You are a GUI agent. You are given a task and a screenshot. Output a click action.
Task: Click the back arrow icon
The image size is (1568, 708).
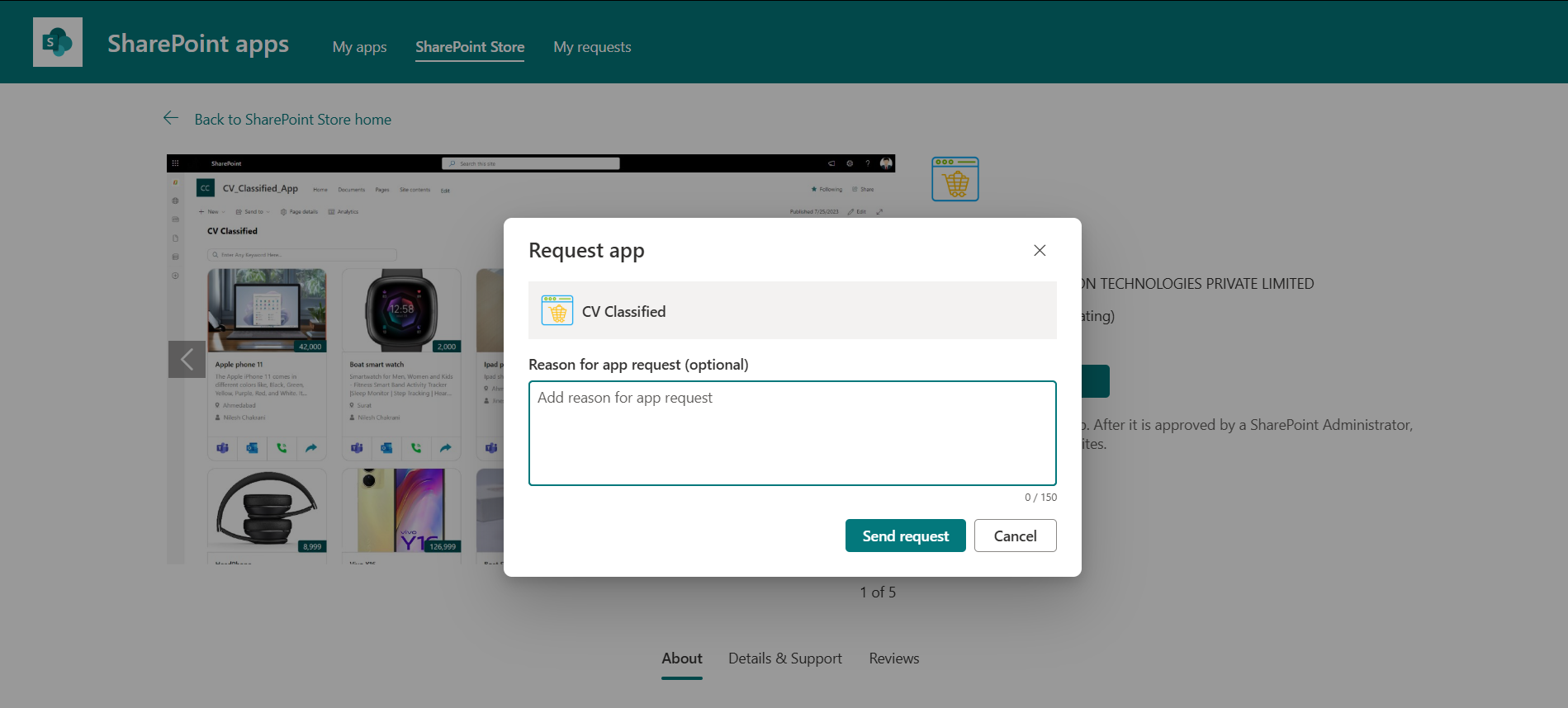click(x=171, y=119)
